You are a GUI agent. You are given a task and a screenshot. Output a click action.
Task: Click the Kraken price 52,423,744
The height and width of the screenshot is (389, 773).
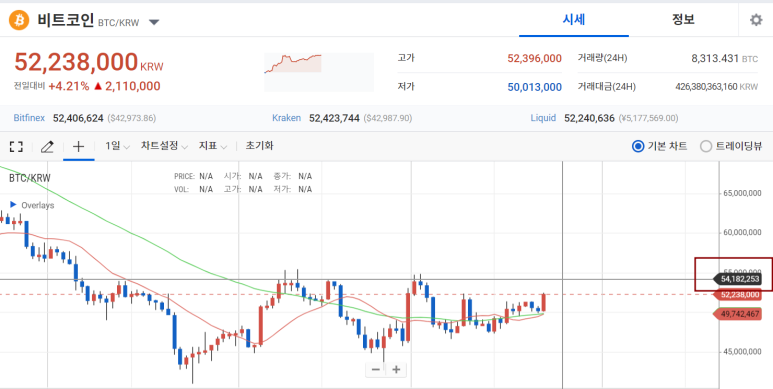coord(334,118)
